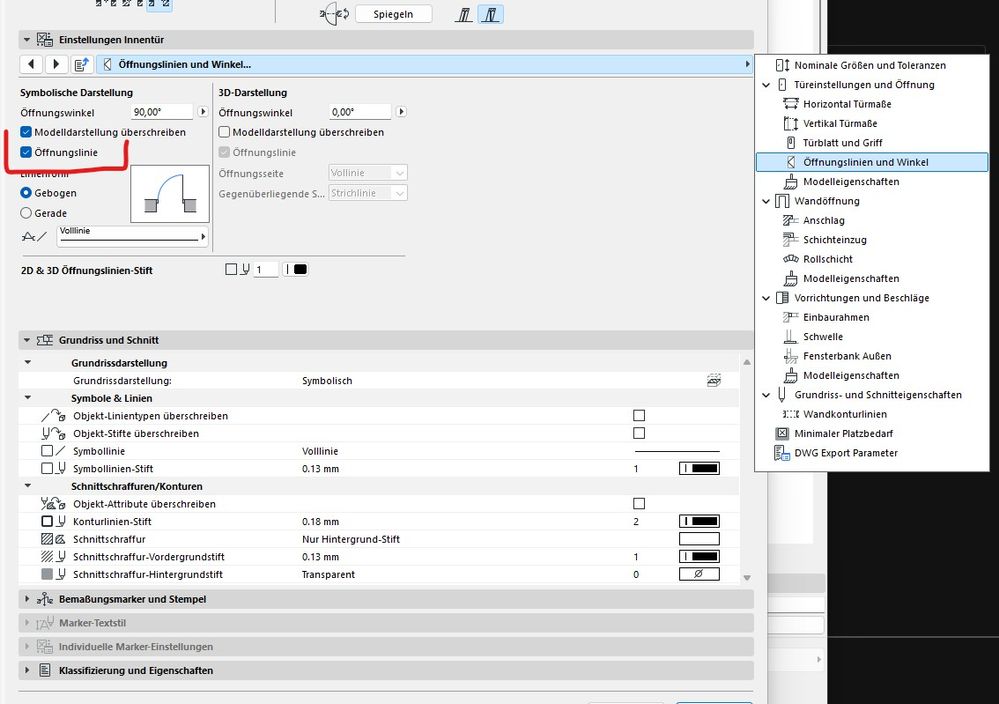Select highlighted door flip orientation icon
The height and width of the screenshot is (704, 999).
pos(490,14)
